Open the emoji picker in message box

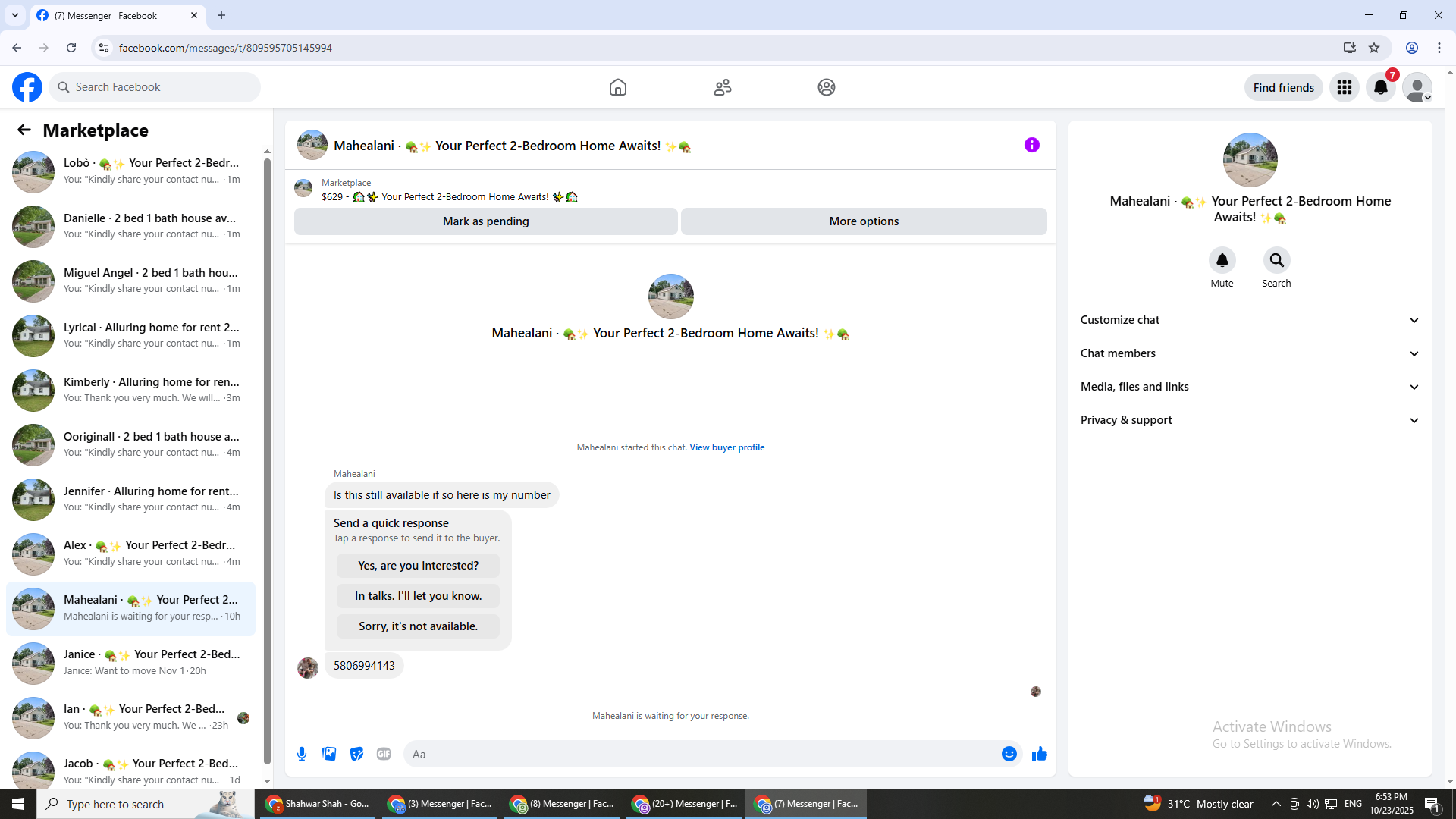click(x=1009, y=754)
